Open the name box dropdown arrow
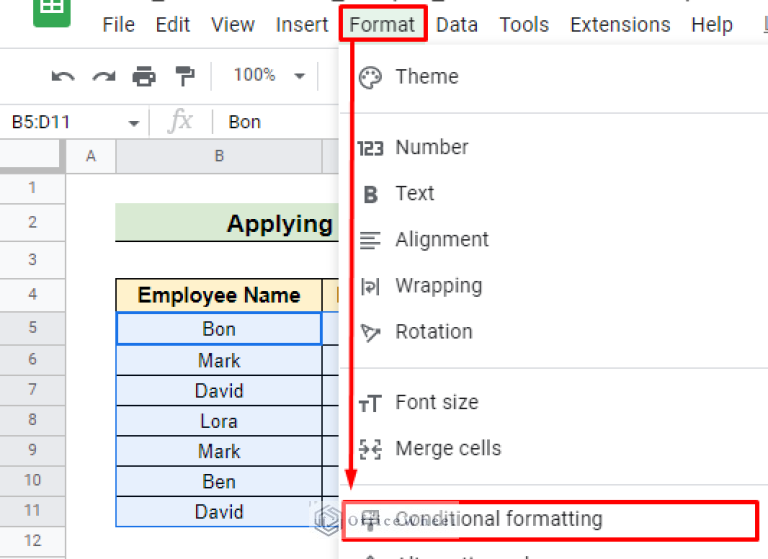The height and width of the screenshot is (559, 768). (134, 123)
